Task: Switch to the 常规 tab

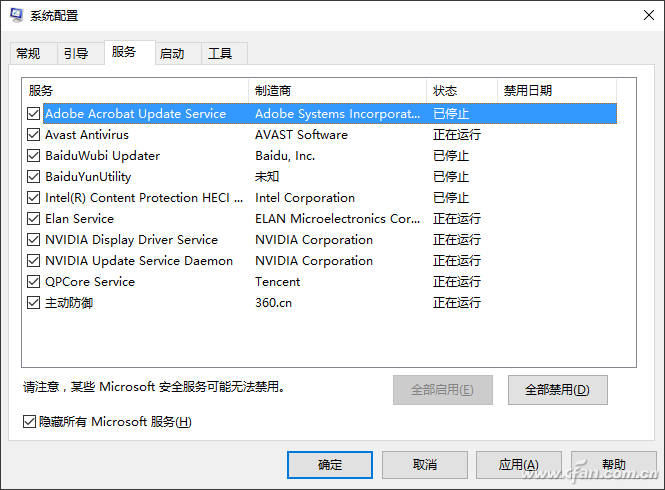Action: [x=28, y=54]
